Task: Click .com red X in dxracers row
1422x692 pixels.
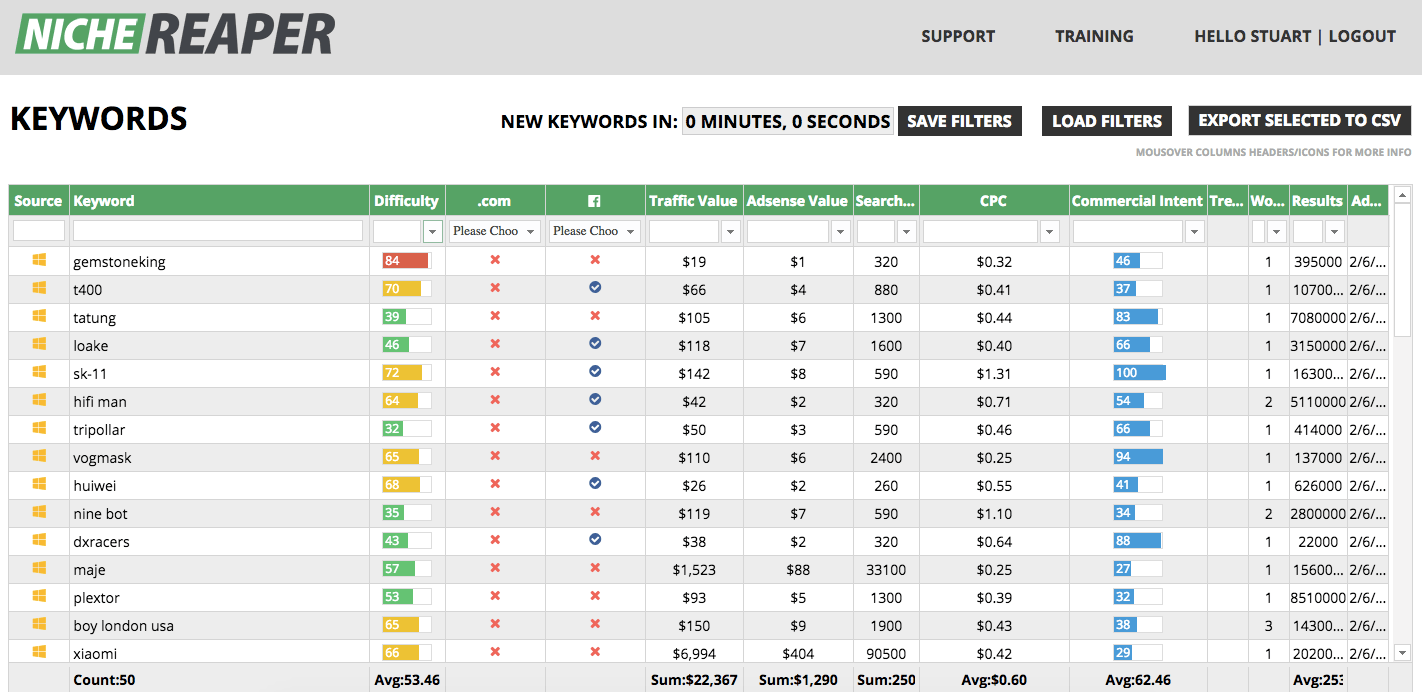Action: tap(494, 540)
